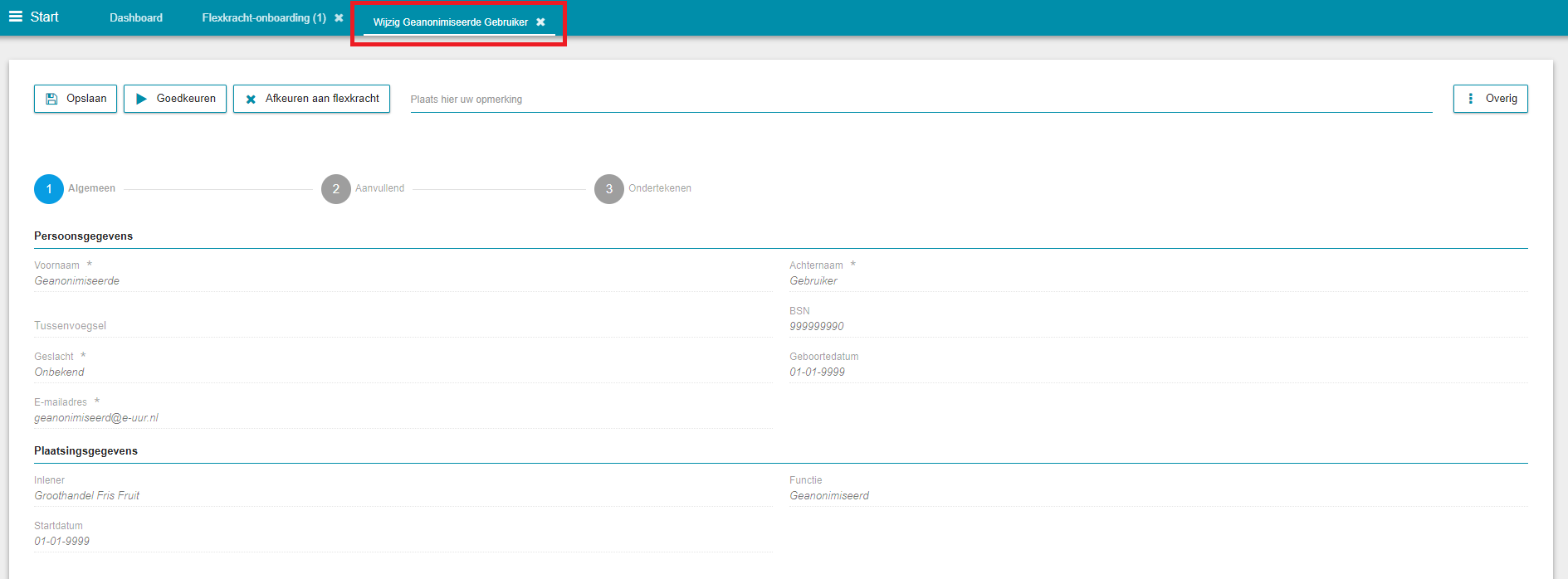Click the Achternaam field label
This screenshot has height=579, width=1568.
(816, 265)
